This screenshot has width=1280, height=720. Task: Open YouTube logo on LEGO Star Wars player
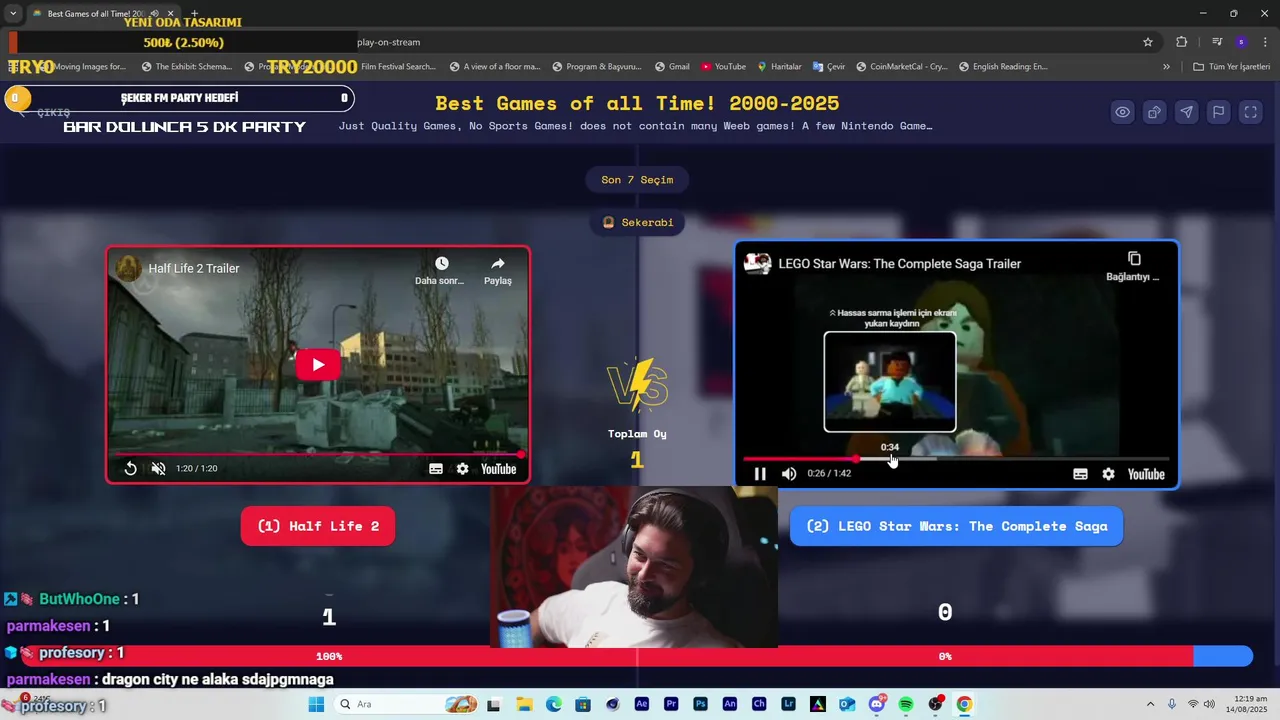[x=1146, y=474]
